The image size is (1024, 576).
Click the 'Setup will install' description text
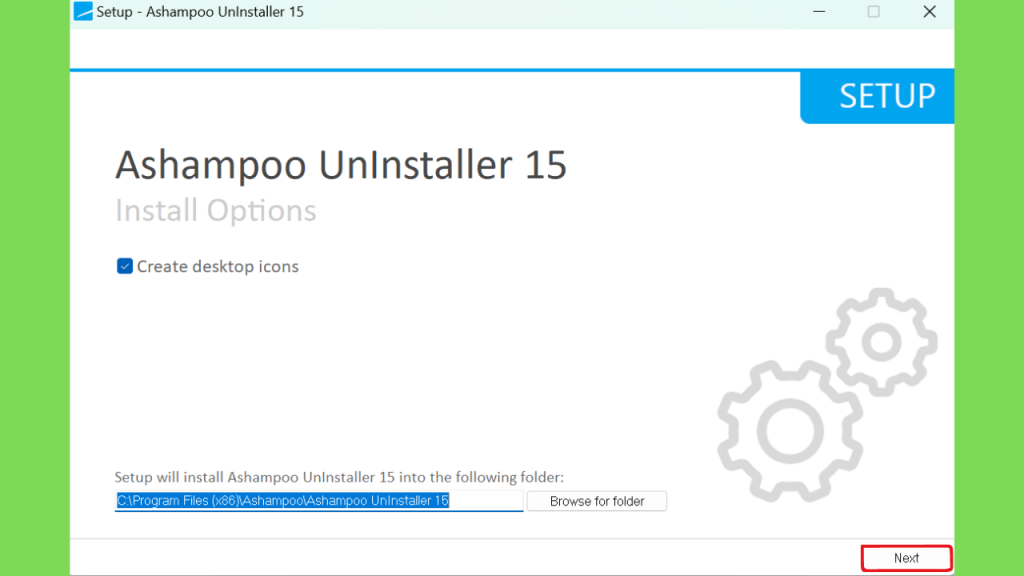click(339, 477)
